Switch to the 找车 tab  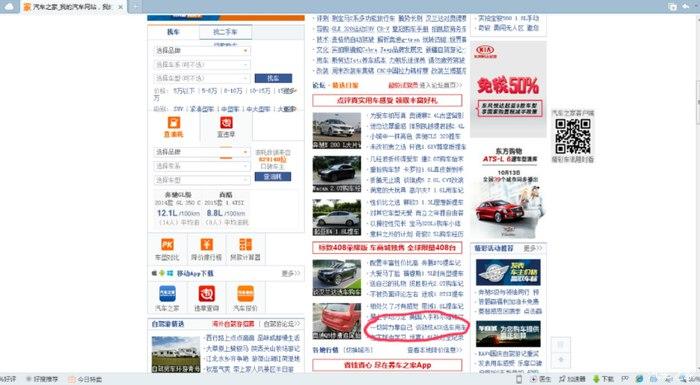[173, 32]
